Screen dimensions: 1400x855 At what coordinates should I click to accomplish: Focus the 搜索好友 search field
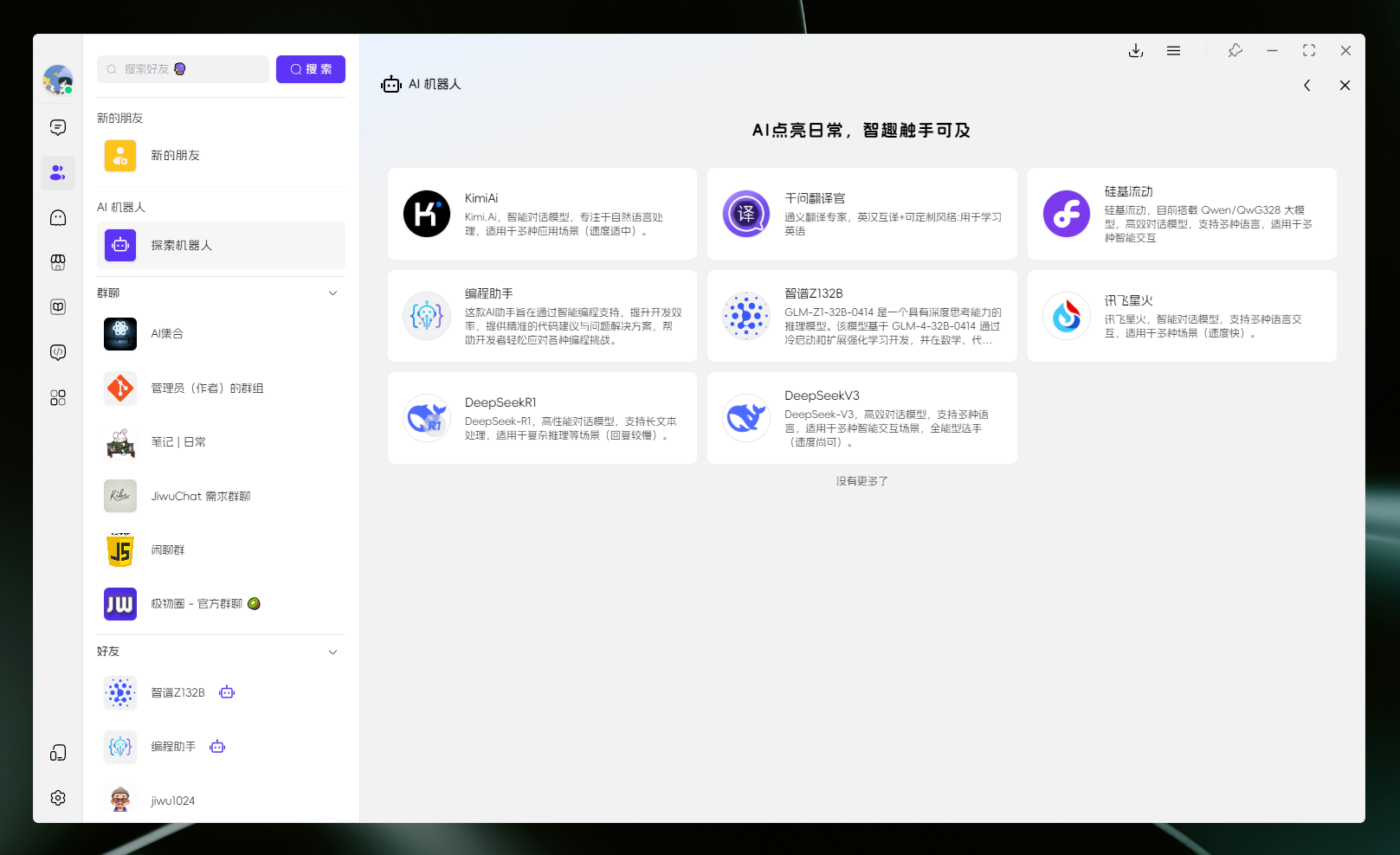183,69
